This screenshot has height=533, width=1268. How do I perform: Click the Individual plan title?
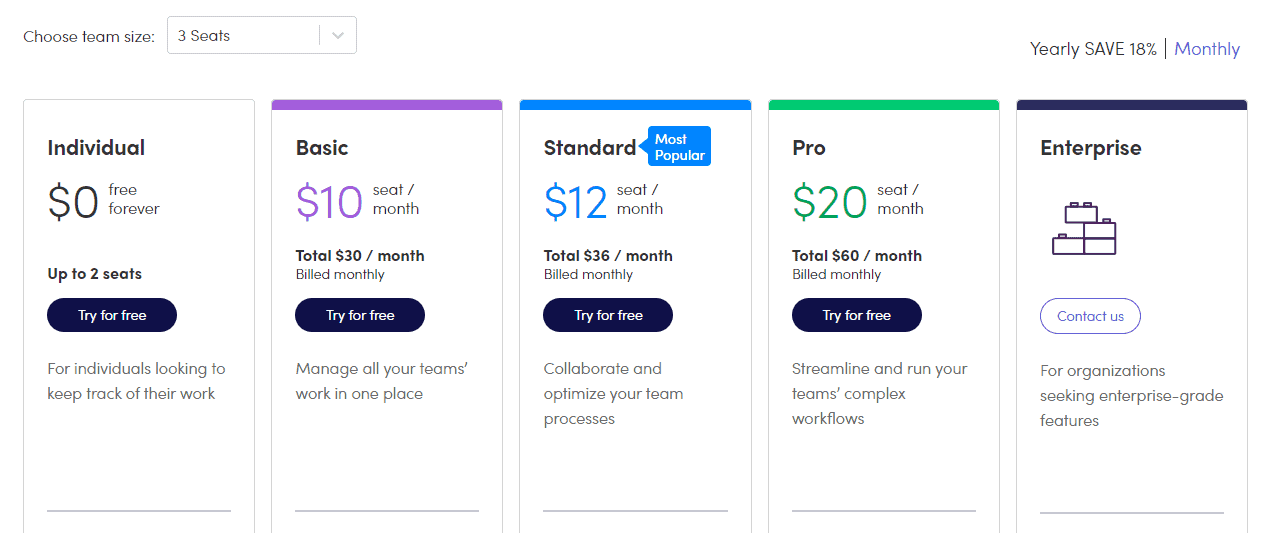click(96, 148)
